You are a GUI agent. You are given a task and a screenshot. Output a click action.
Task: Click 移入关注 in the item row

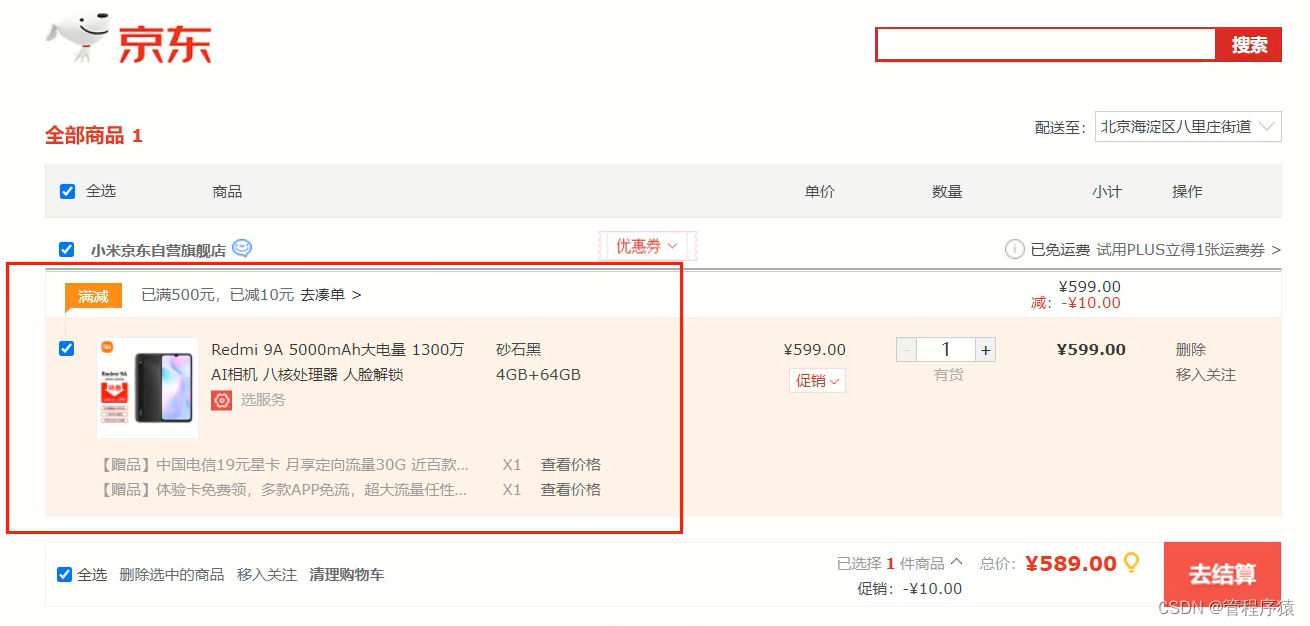(x=1206, y=374)
